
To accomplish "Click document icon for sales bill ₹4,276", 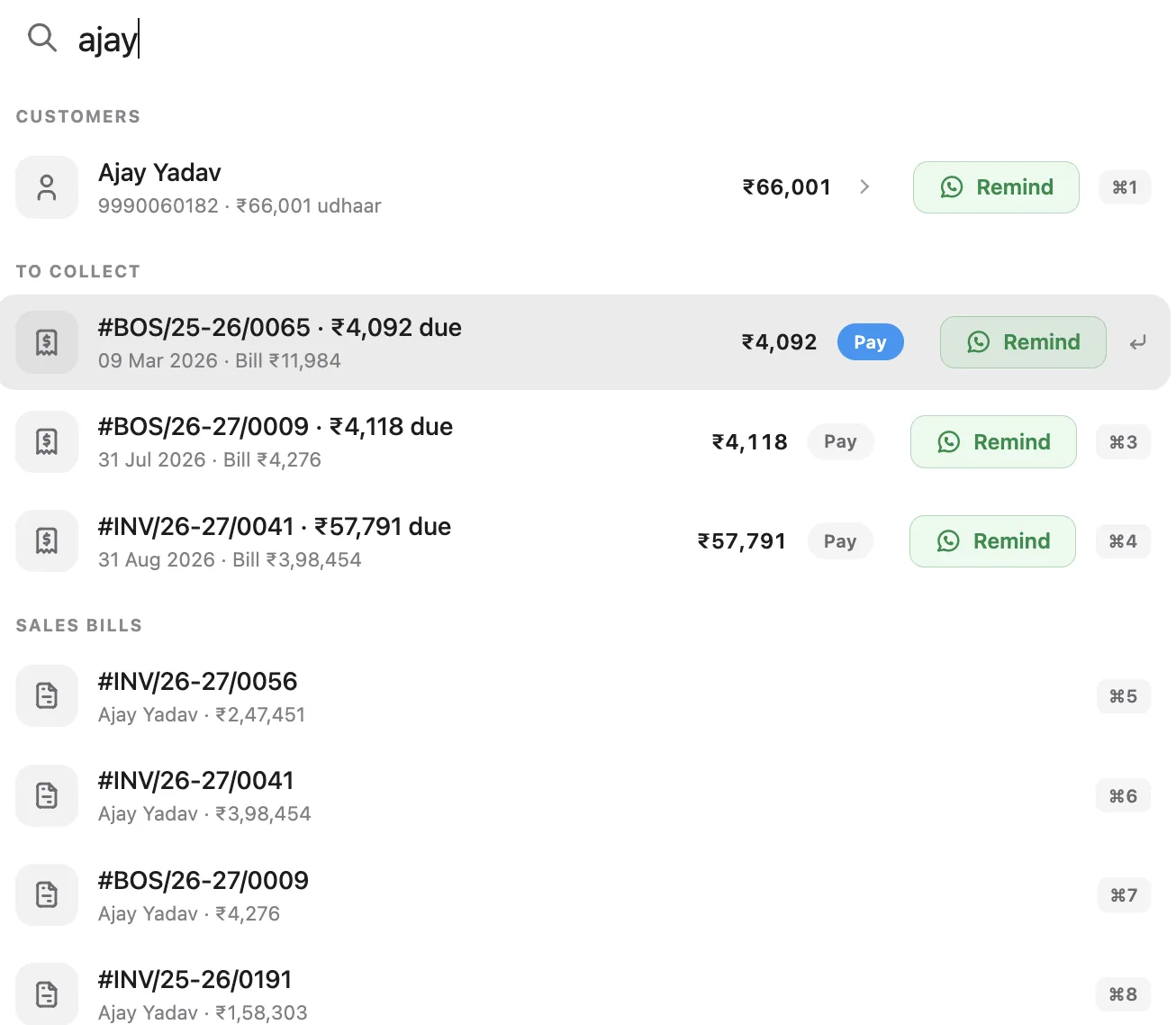I will [47, 895].
